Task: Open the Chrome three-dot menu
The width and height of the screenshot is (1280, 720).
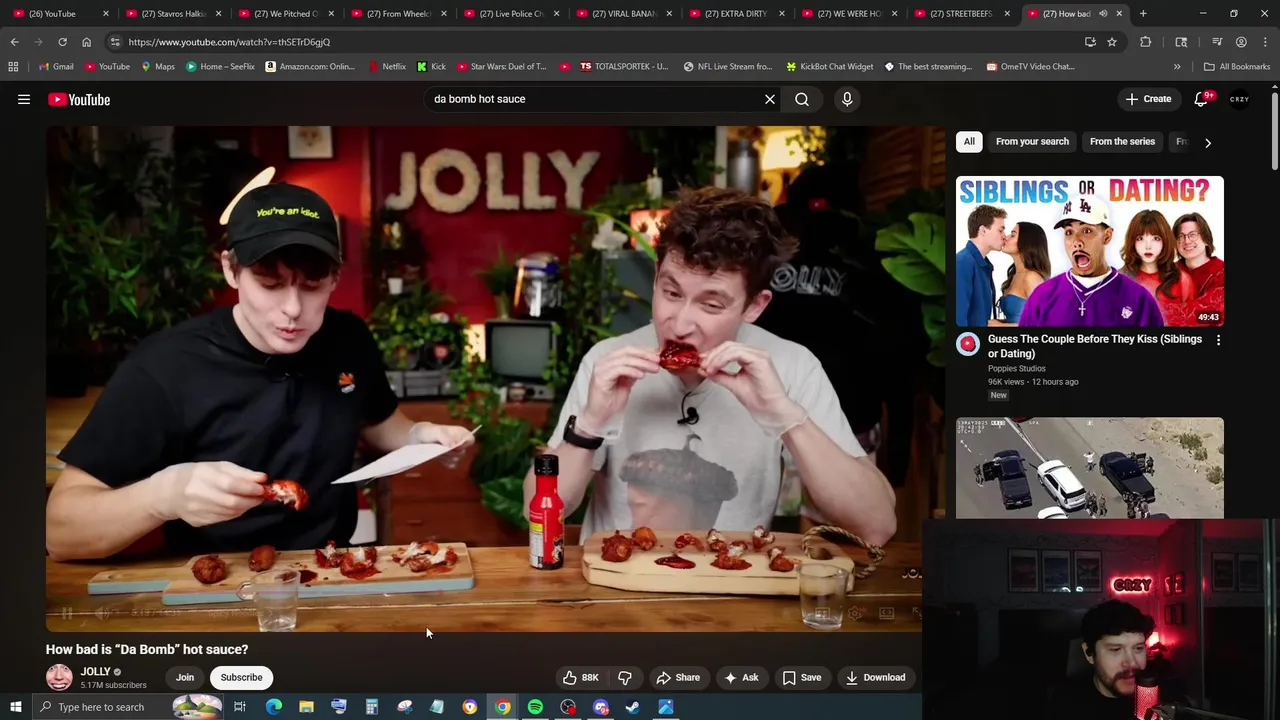Action: tap(1265, 42)
